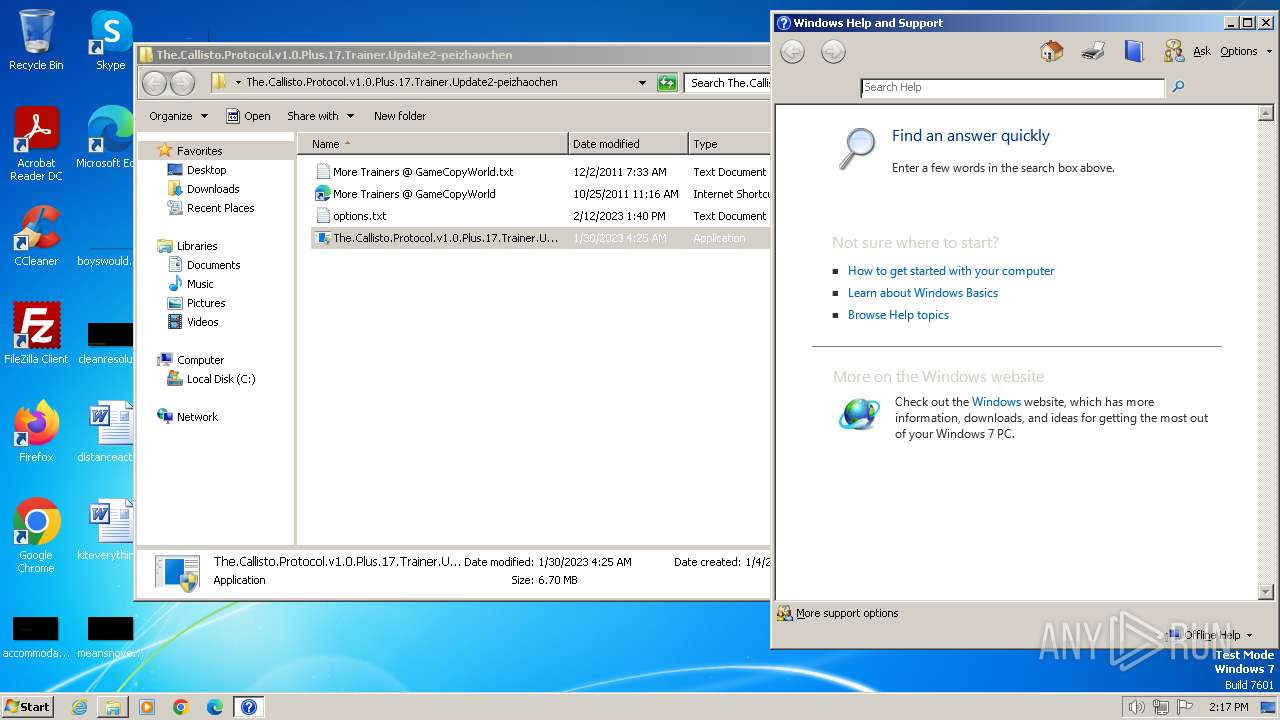Open Ask support options

point(1187,51)
